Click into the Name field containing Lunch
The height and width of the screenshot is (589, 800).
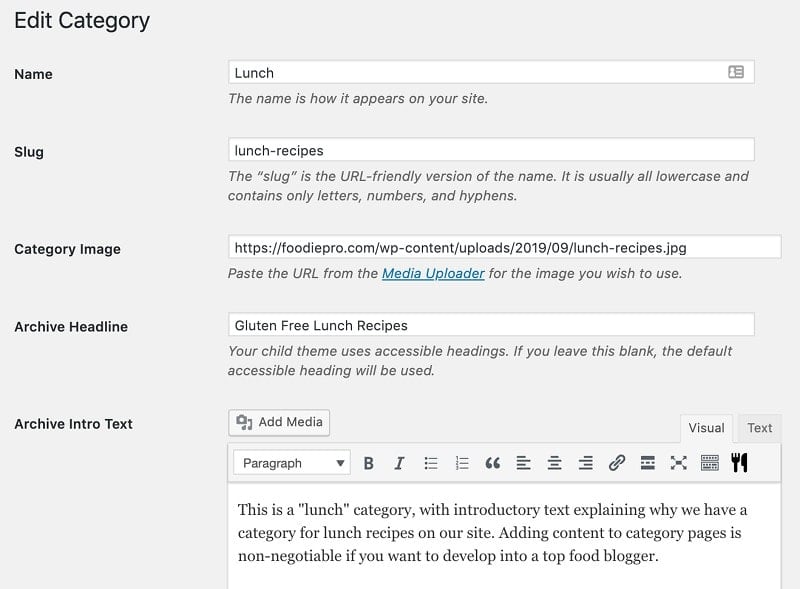(491, 72)
